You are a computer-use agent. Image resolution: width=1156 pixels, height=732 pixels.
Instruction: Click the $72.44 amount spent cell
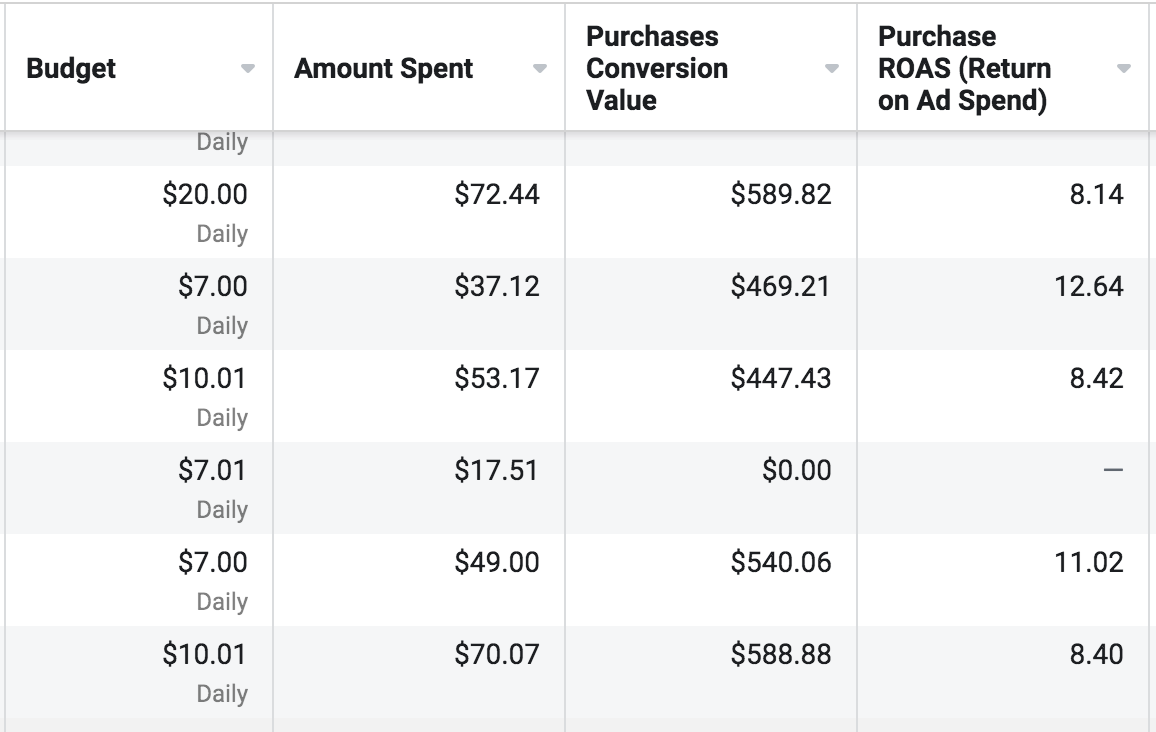(x=419, y=212)
